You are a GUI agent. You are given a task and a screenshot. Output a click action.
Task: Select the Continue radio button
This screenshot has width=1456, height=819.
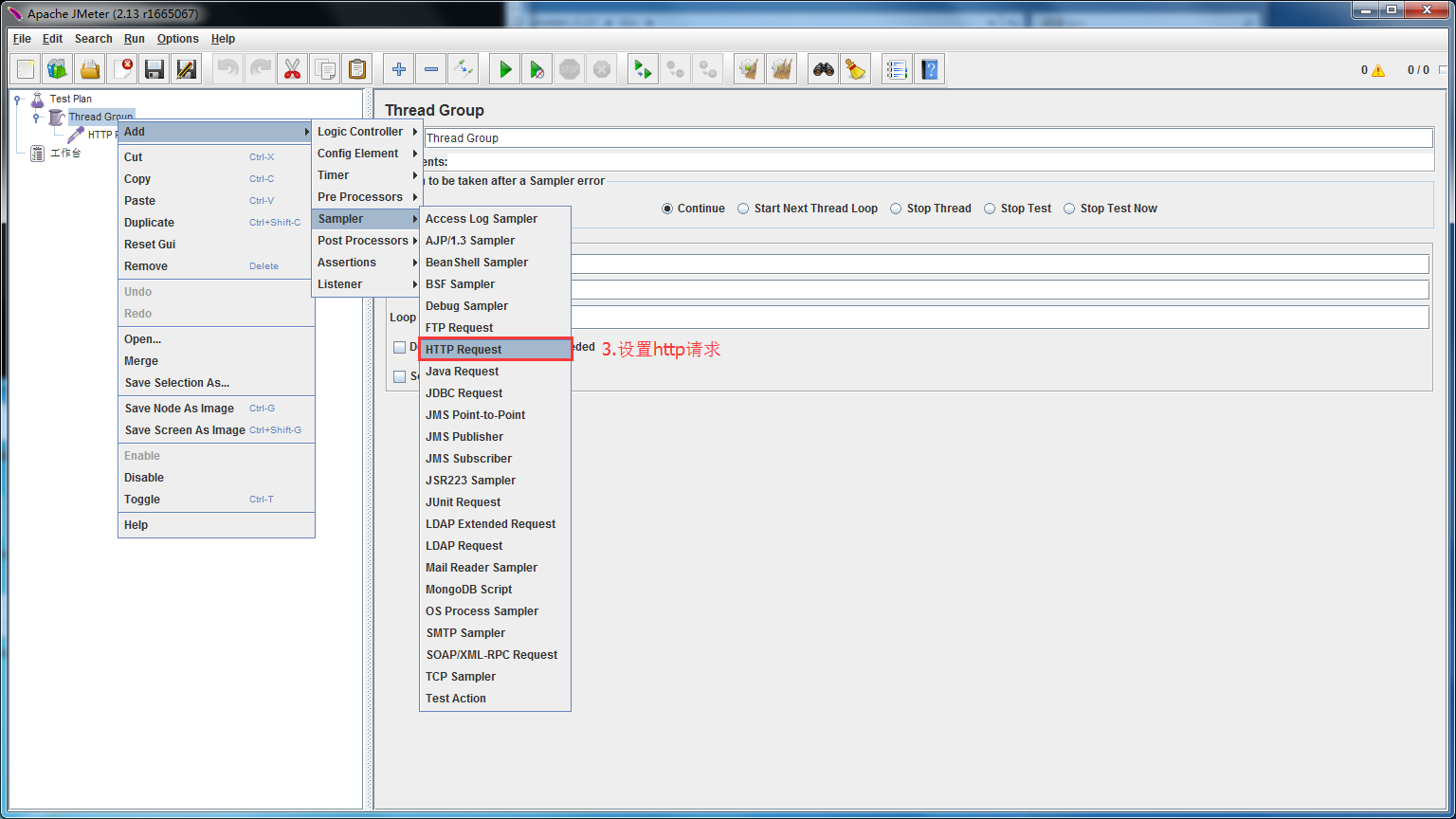coord(667,209)
